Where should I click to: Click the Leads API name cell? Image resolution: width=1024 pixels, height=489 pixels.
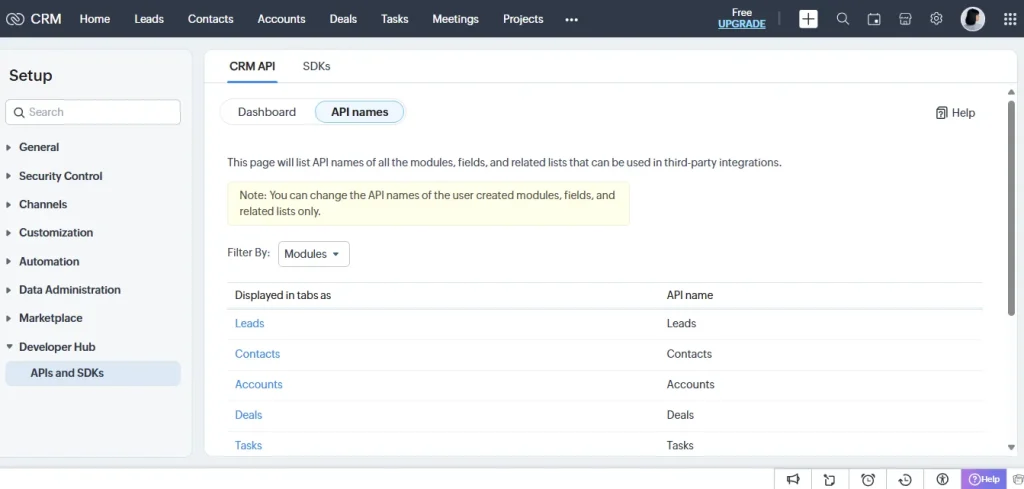(681, 323)
